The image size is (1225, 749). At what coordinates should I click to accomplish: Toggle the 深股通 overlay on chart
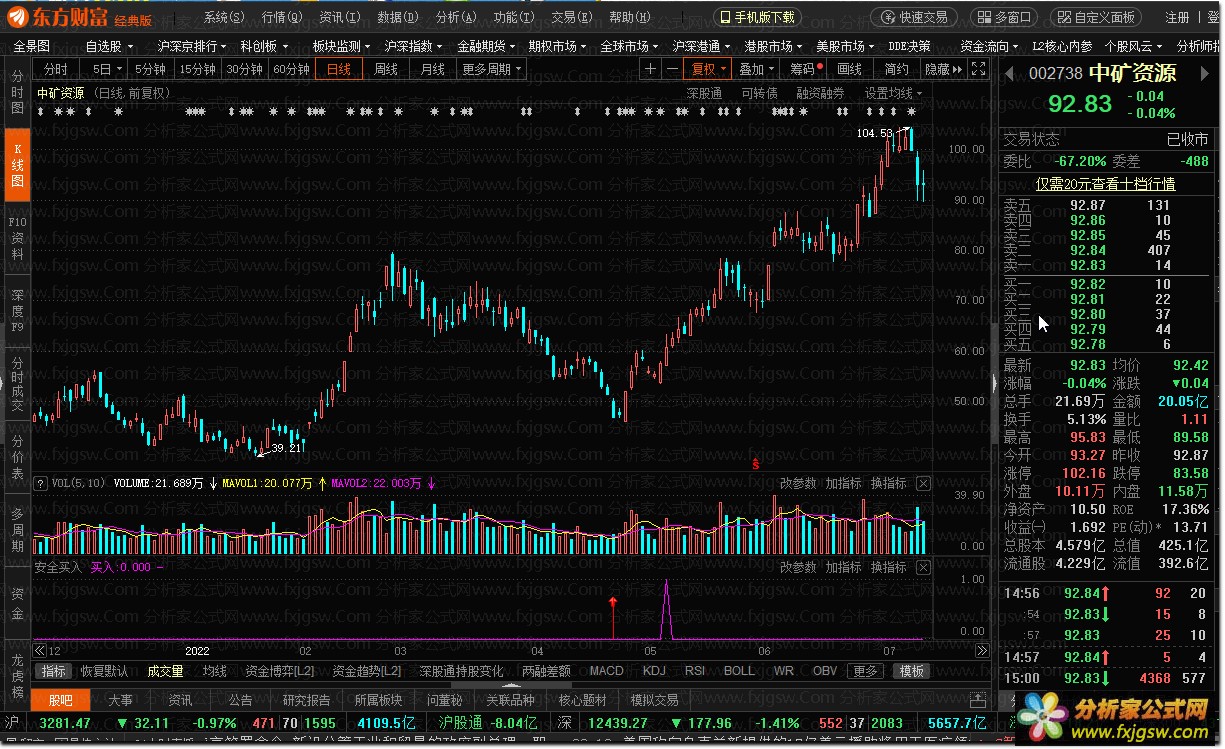point(704,93)
